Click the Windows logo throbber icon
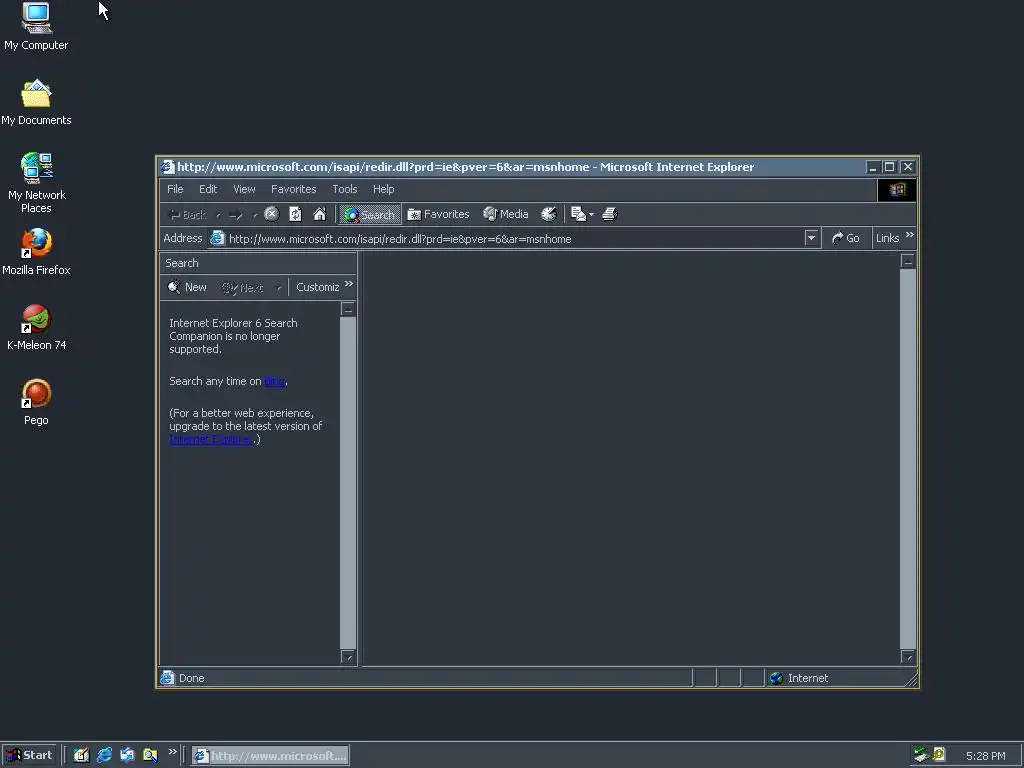Screen dimensions: 1024x768 897,189
